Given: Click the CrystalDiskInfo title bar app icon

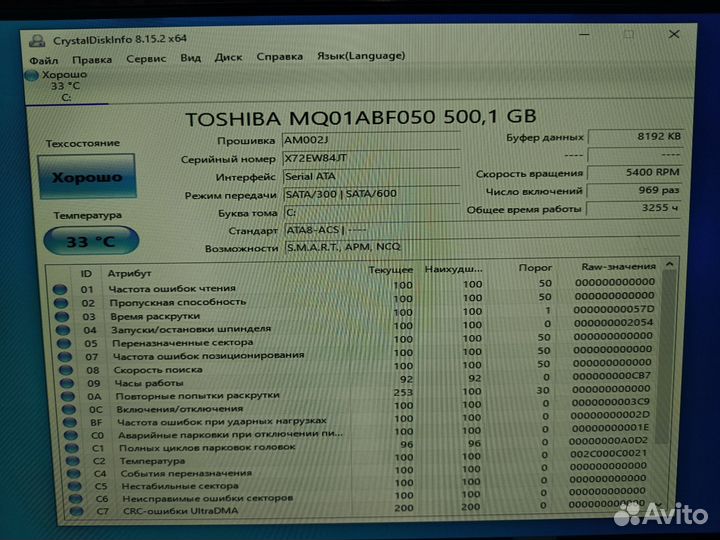Looking at the screenshot, I should tap(37, 41).
